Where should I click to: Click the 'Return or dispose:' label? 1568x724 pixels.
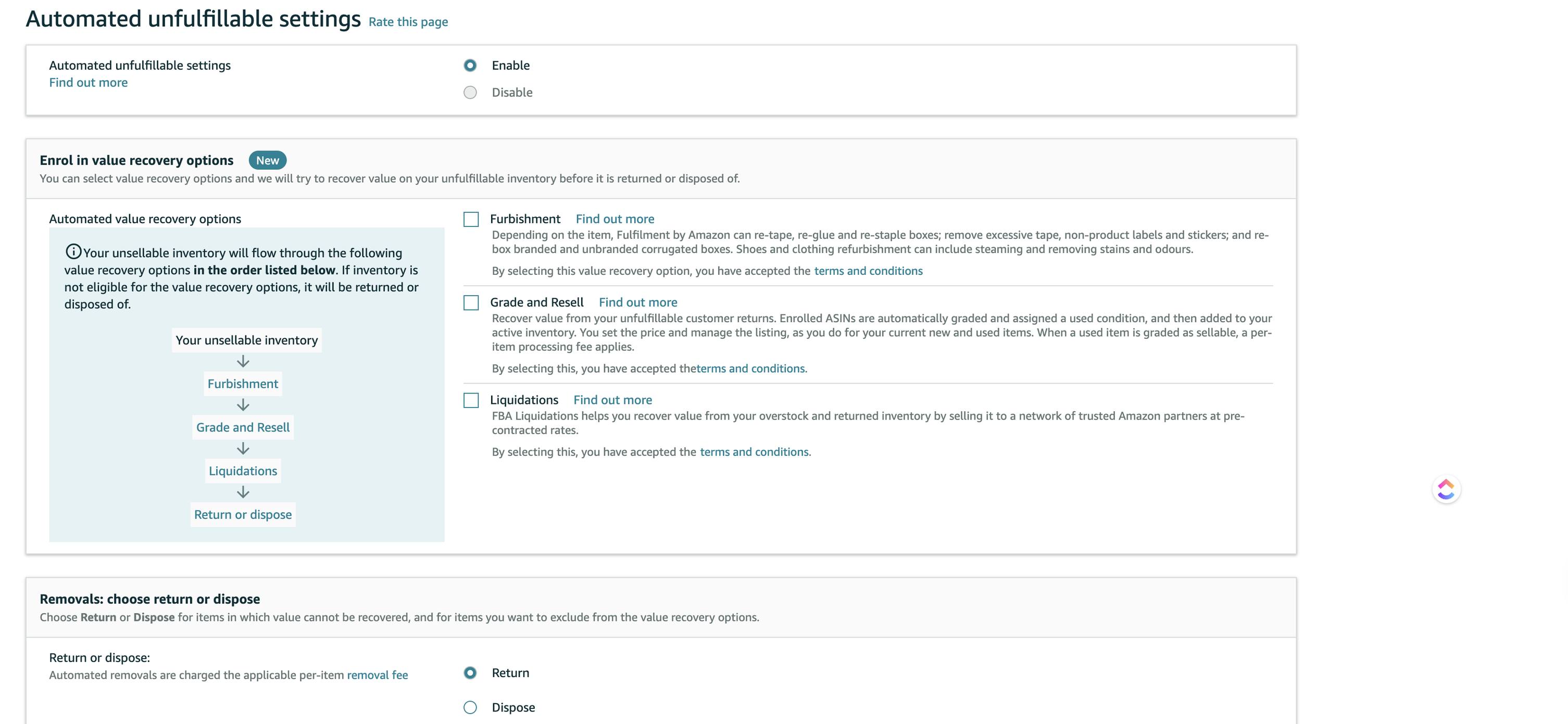(x=99, y=658)
